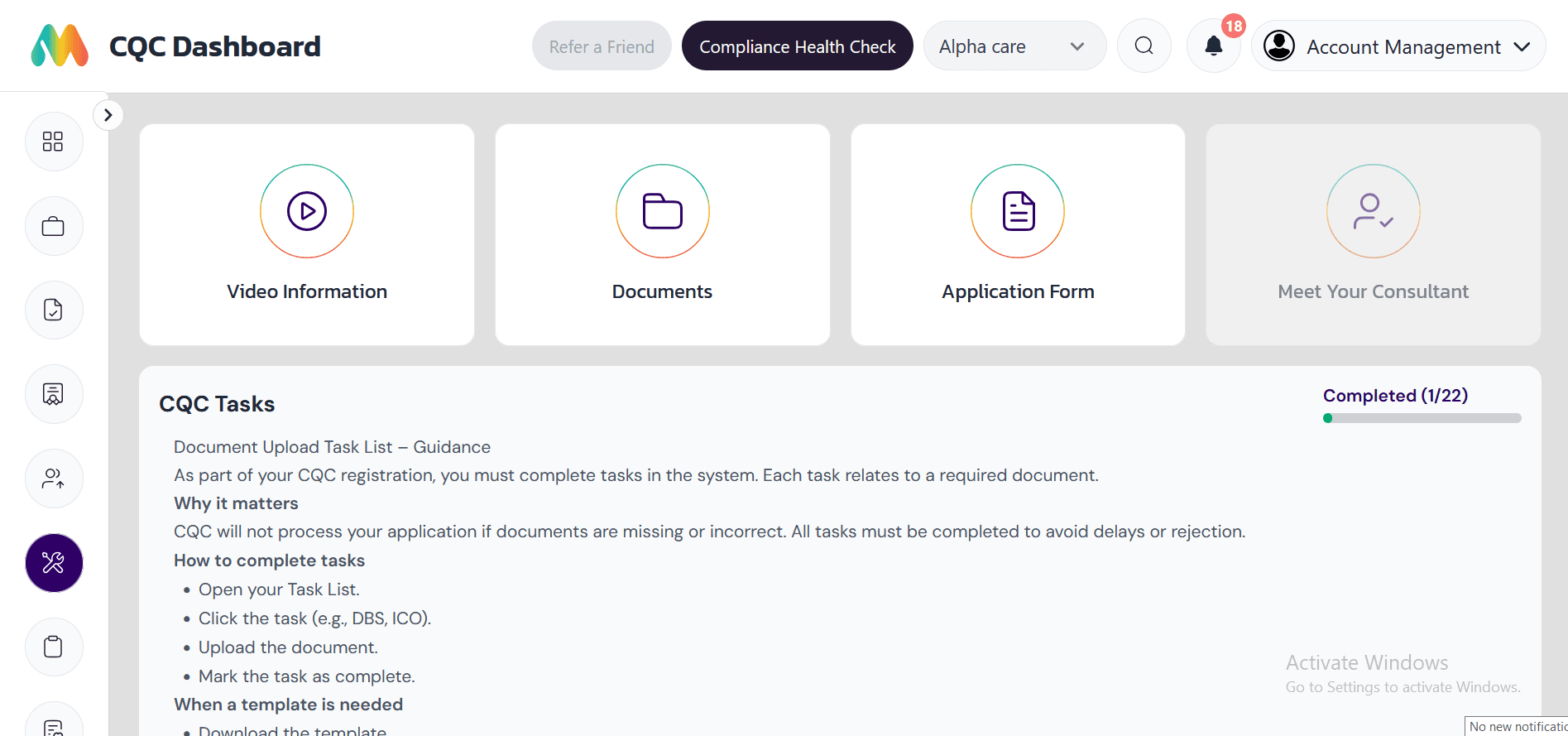
Task: Click 'Mark the task as complete.' bullet
Action: point(306,676)
